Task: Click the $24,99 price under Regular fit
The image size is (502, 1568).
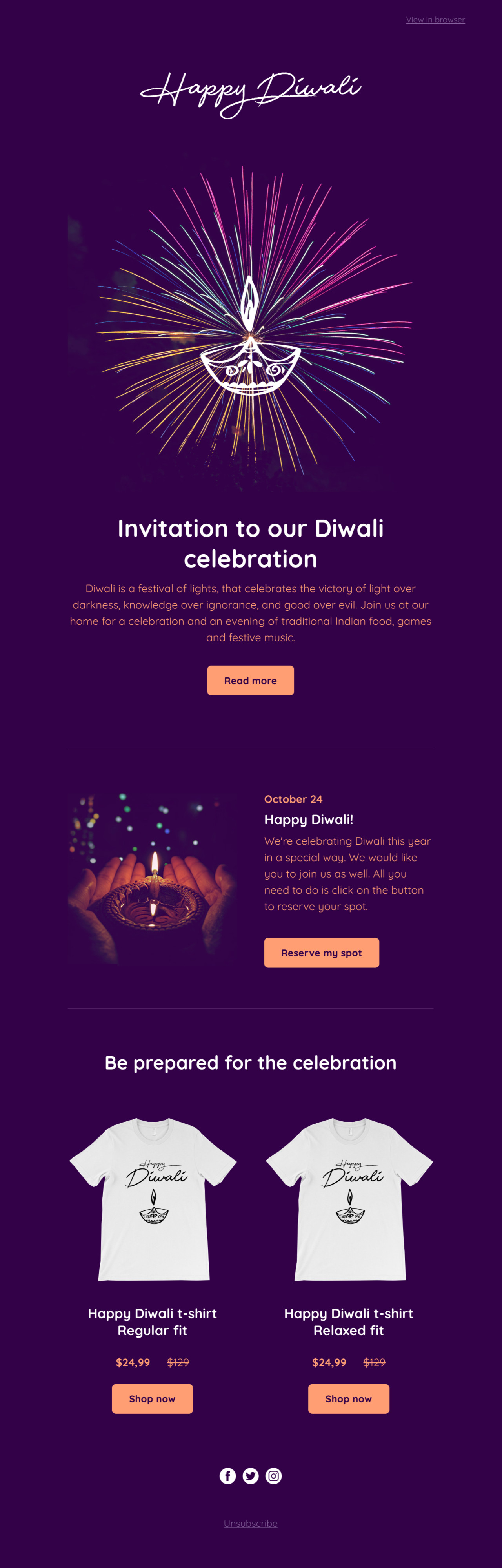Action: coord(133,1362)
